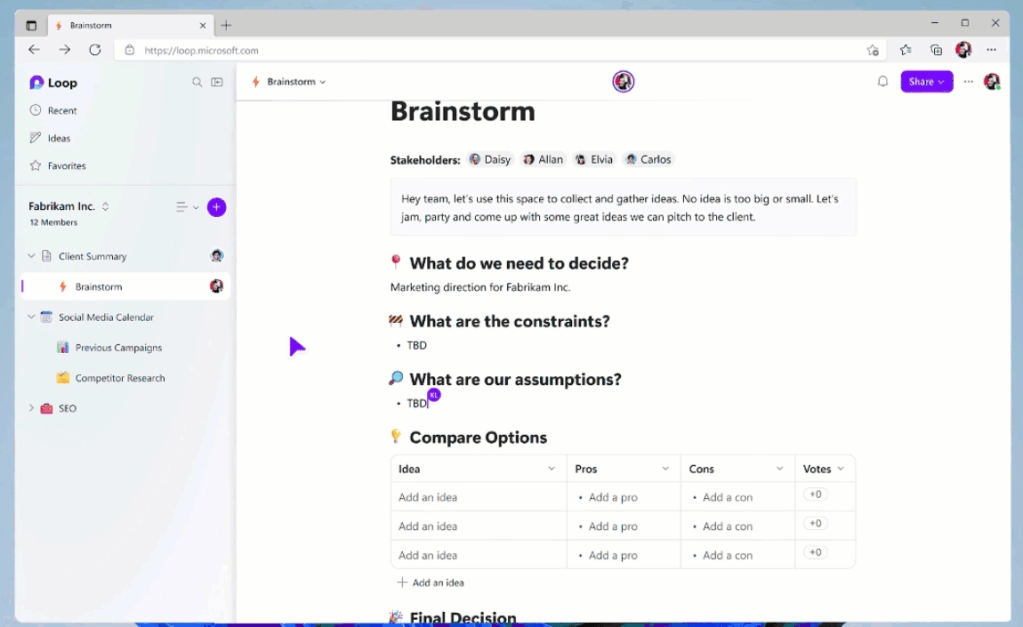
Task: Expand the SEO tree item
Action: [x=31, y=408]
